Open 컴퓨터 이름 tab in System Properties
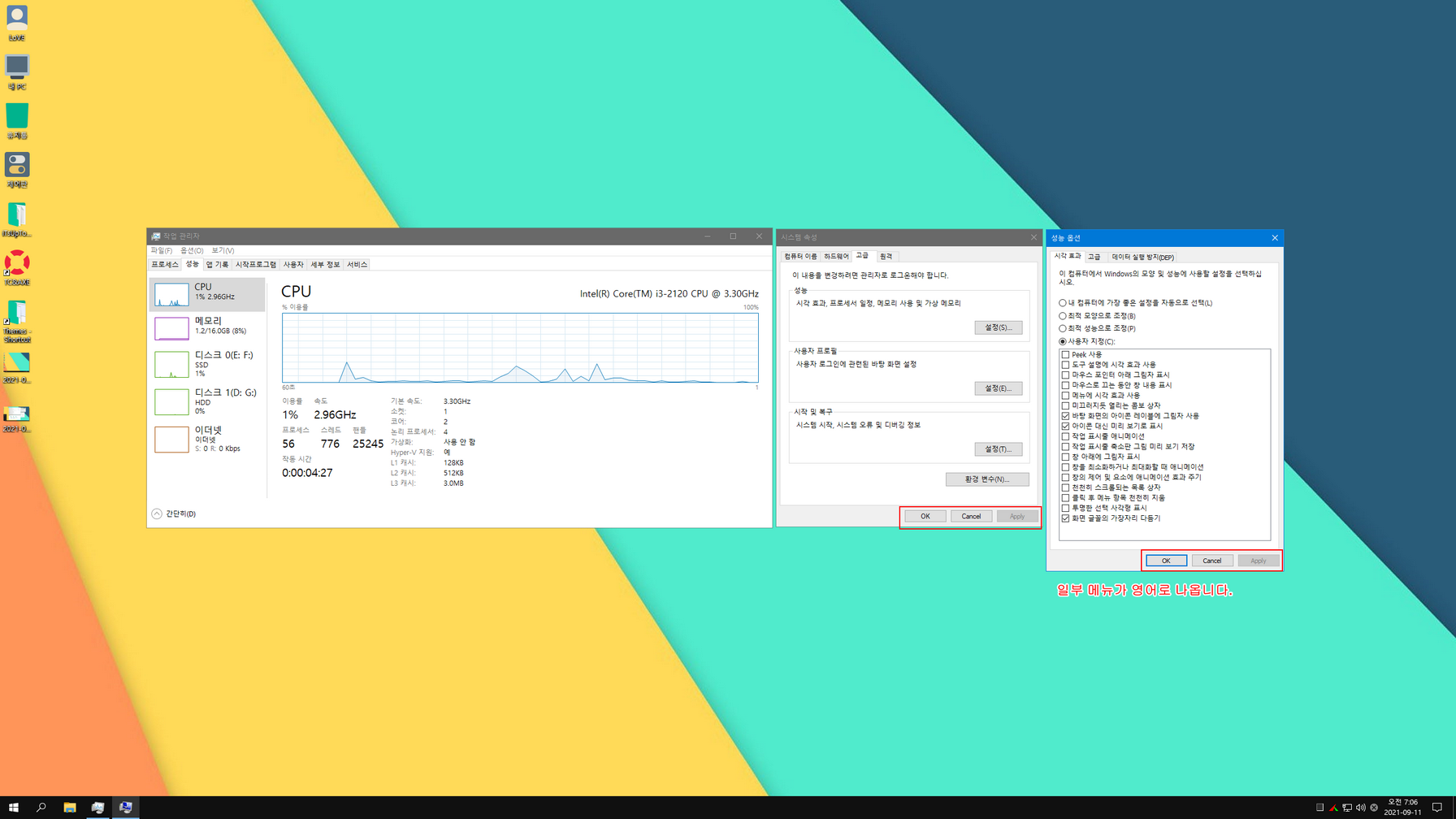 tap(800, 257)
